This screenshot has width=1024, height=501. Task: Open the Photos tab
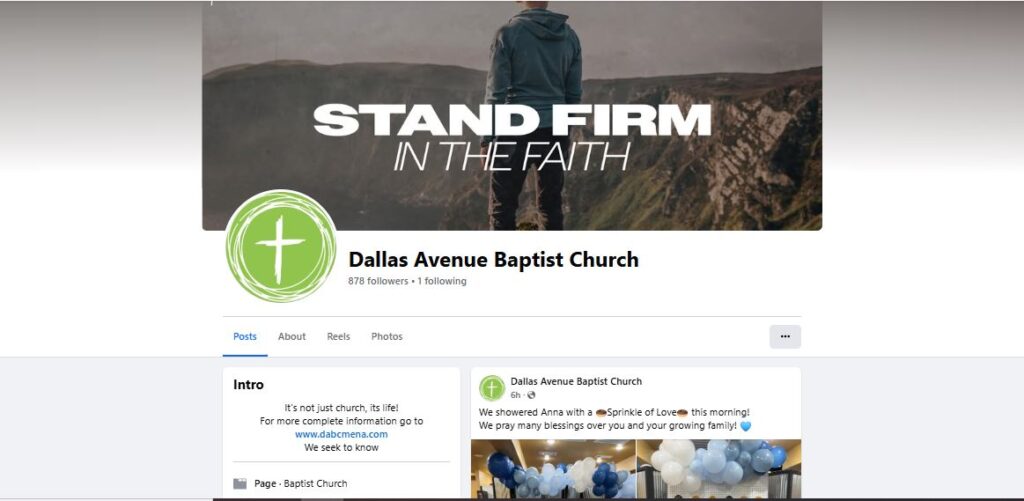click(x=387, y=336)
